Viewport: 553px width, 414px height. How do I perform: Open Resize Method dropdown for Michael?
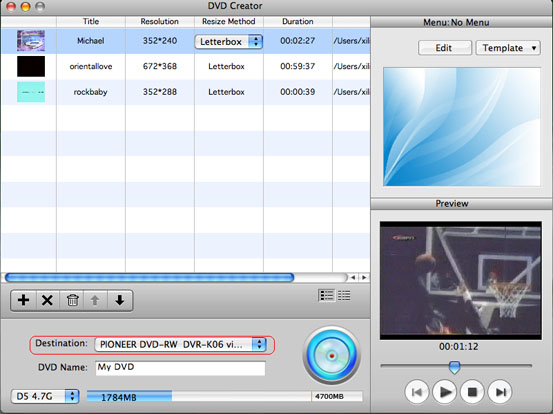(229, 42)
